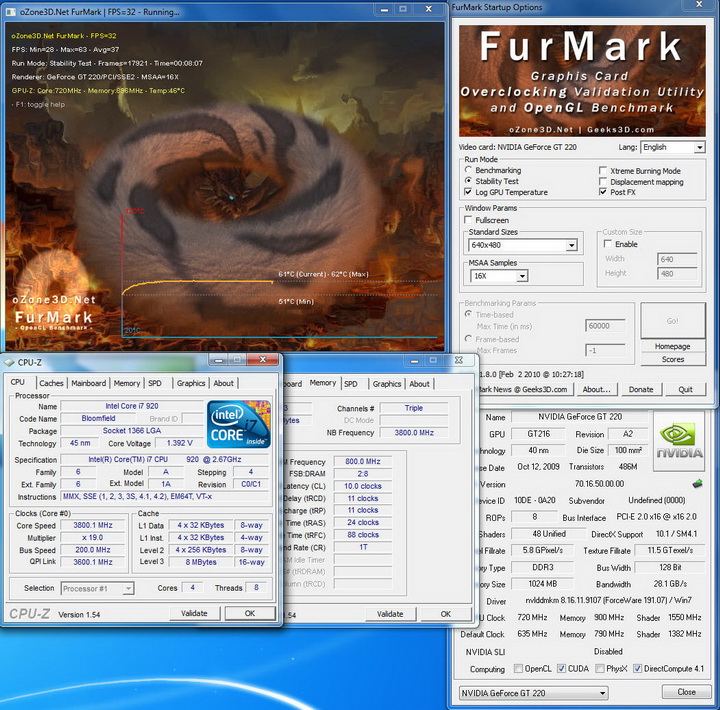The height and width of the screenshot is (710, 720).
Task: Toggle PhysX computing checkbox
Action: point(599,669)
